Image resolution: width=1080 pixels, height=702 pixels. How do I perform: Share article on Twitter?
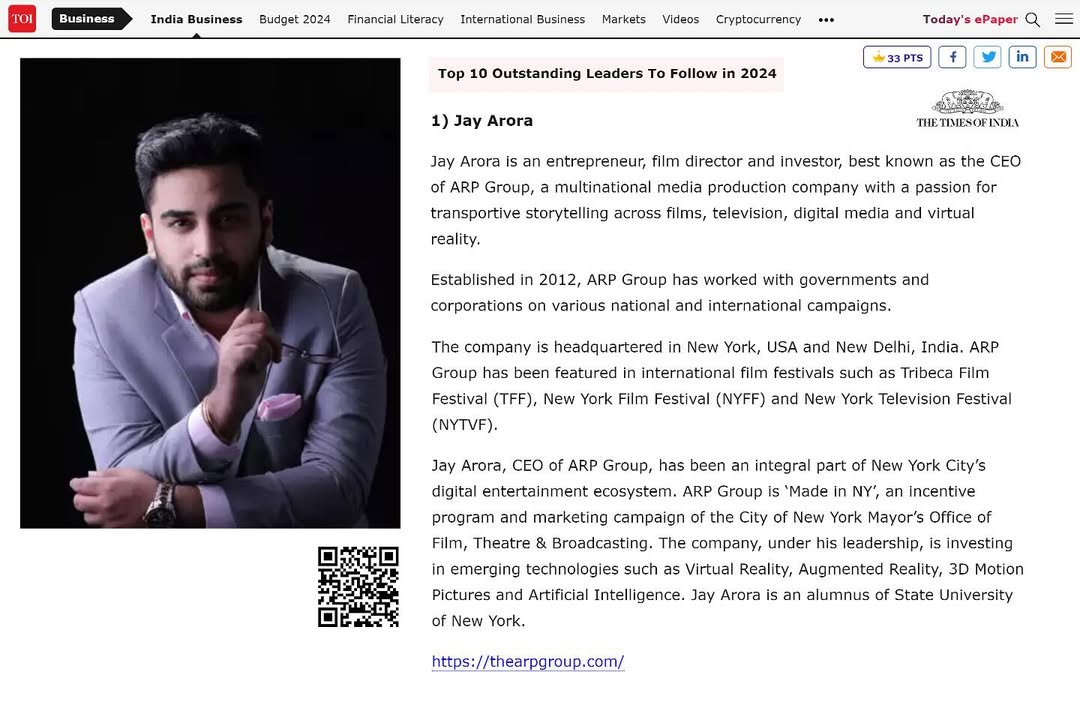point(987,57)
